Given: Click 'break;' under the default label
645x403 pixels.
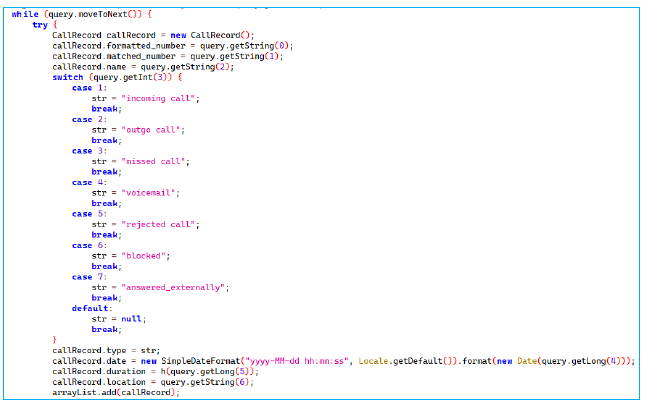Looking at the screenshot, I should [107, 329].
